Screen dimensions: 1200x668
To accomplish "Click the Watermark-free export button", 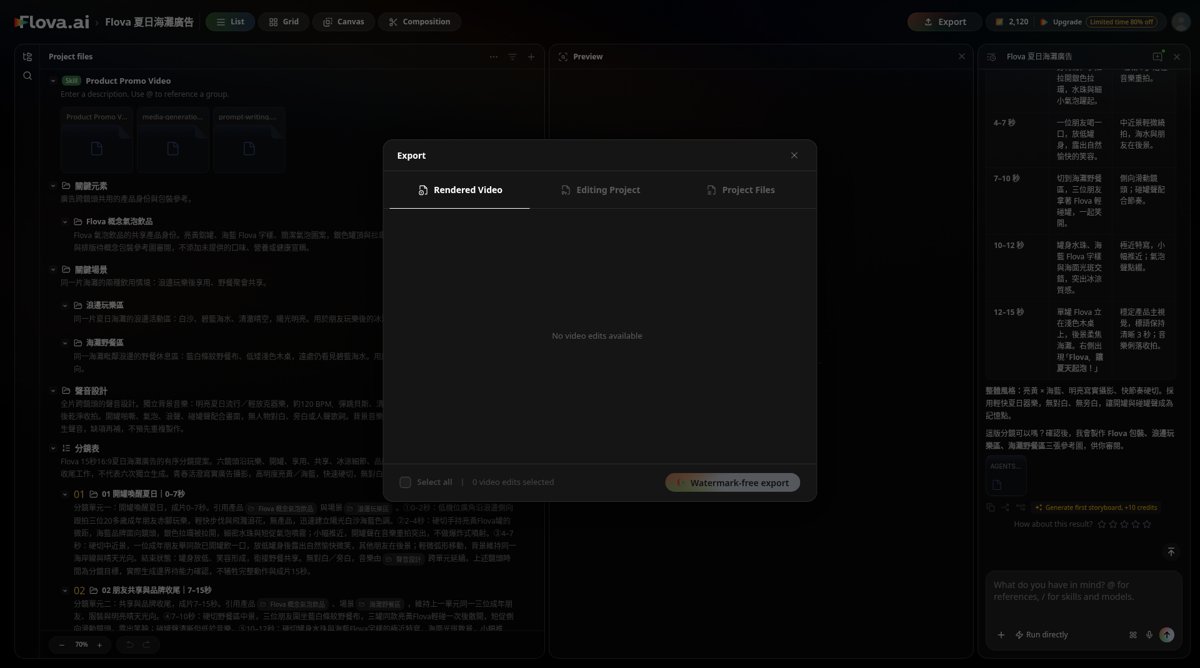I will (733, 482).
